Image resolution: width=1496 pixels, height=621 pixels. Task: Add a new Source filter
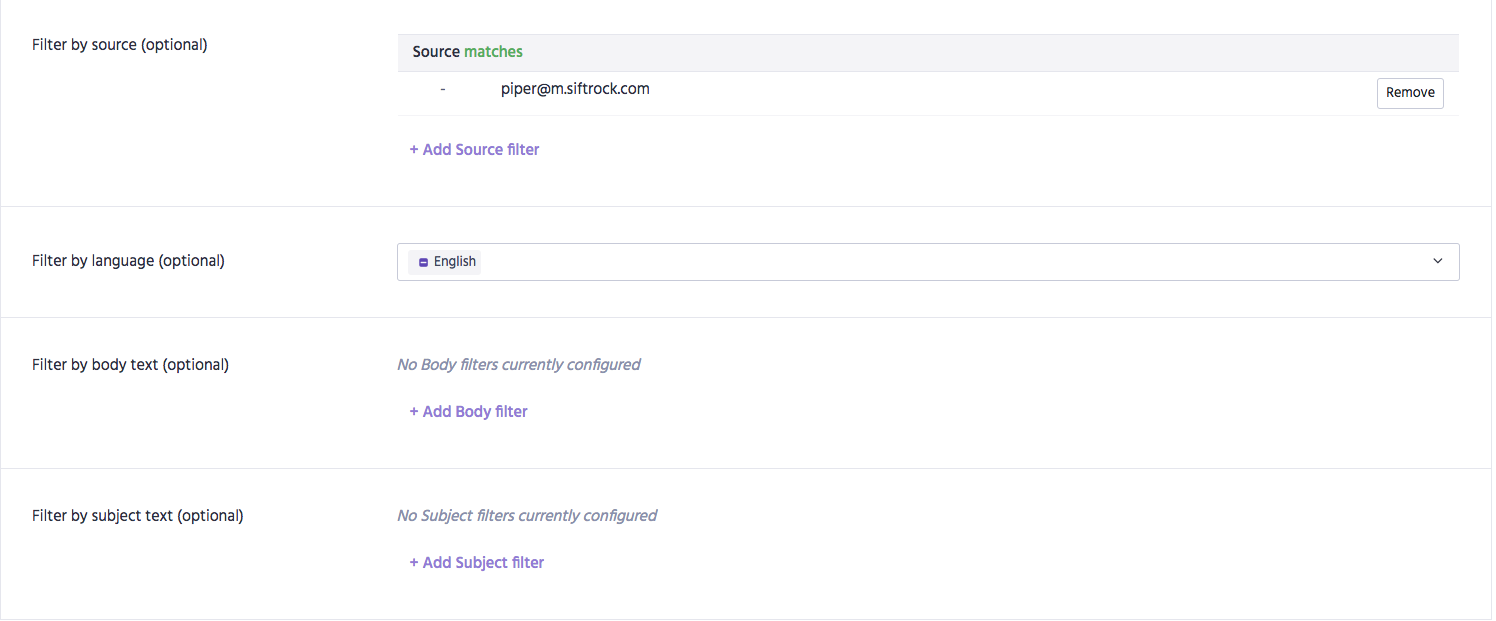pyautogui.click(x=474, y=149)
